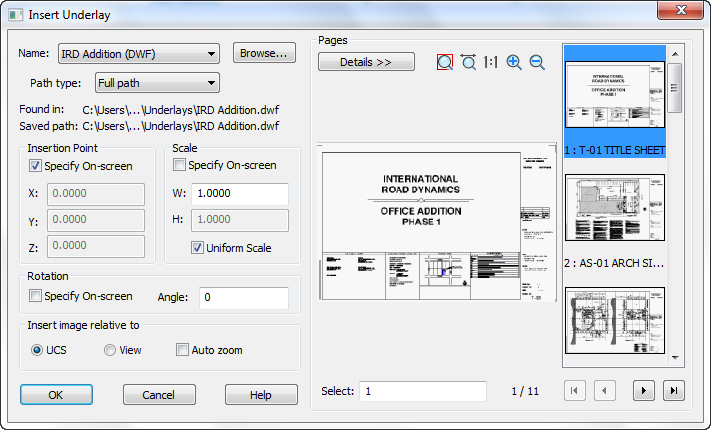Click the Select page number field
The height and width of the screenshot is (430, 711).
[423, 391]
